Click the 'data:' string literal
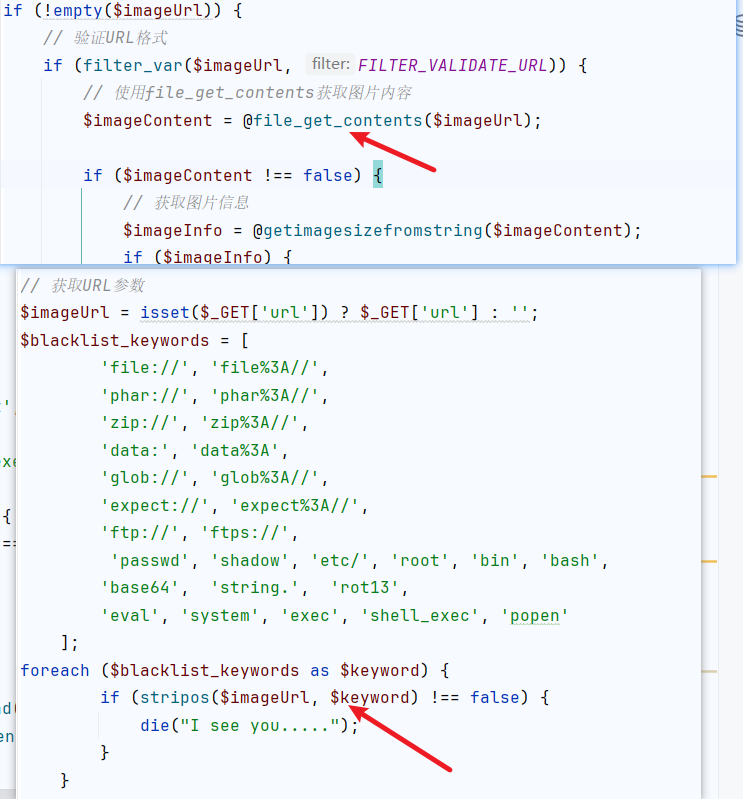743x799 pixels. click(x=135, y=450)
